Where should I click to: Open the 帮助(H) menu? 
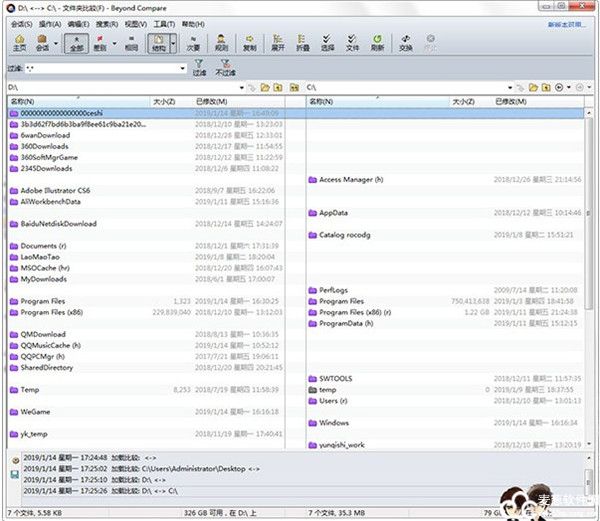click(193, 24)
